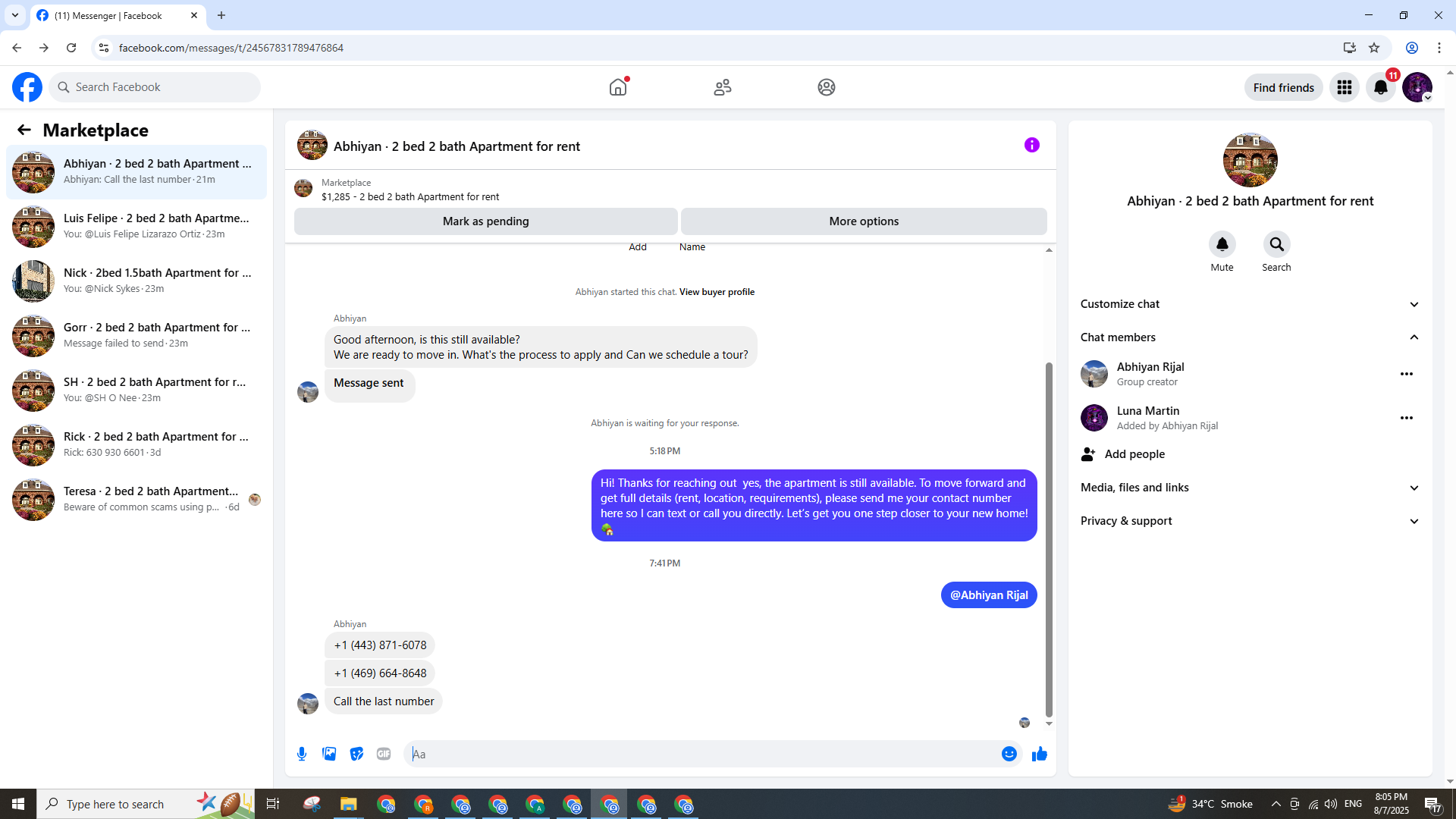Expand the Customize chat section
This screenshot has width=1456, height=819.
click(1250, 304)
